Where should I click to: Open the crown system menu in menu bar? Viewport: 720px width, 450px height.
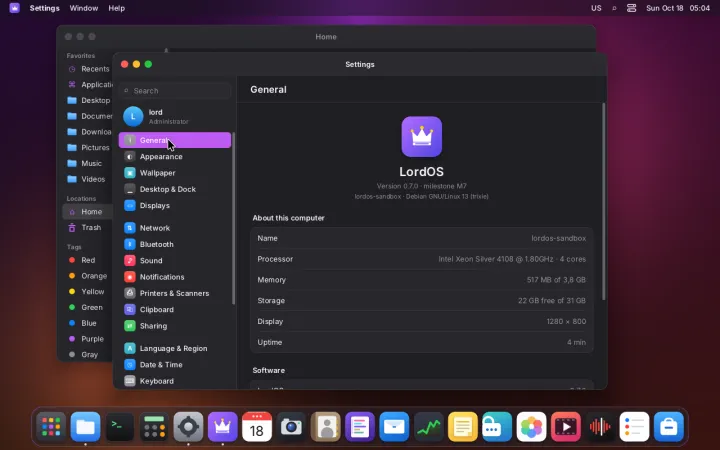tap(15, 8)
